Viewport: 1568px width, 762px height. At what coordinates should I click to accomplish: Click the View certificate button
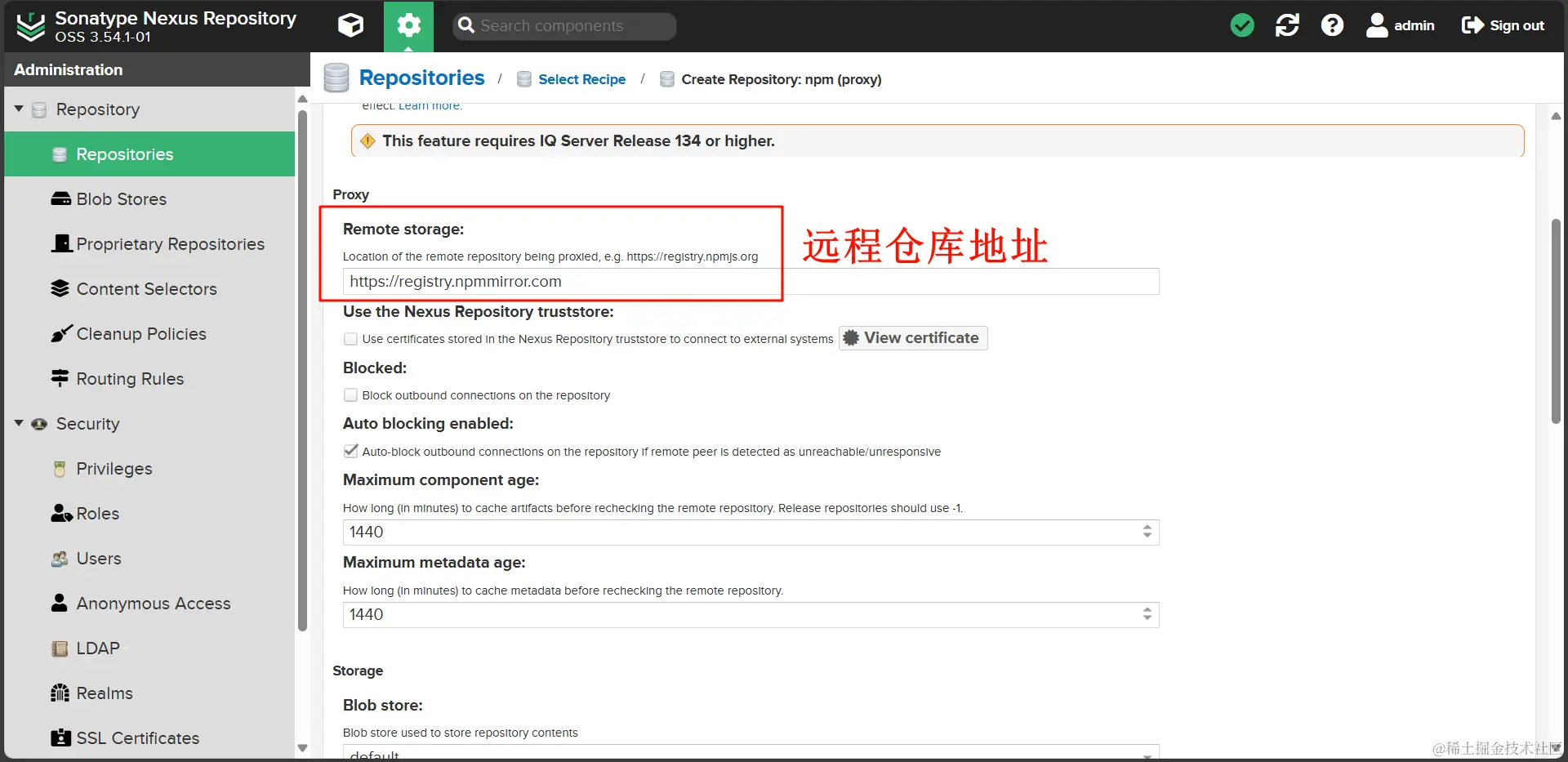pos(913,338)
